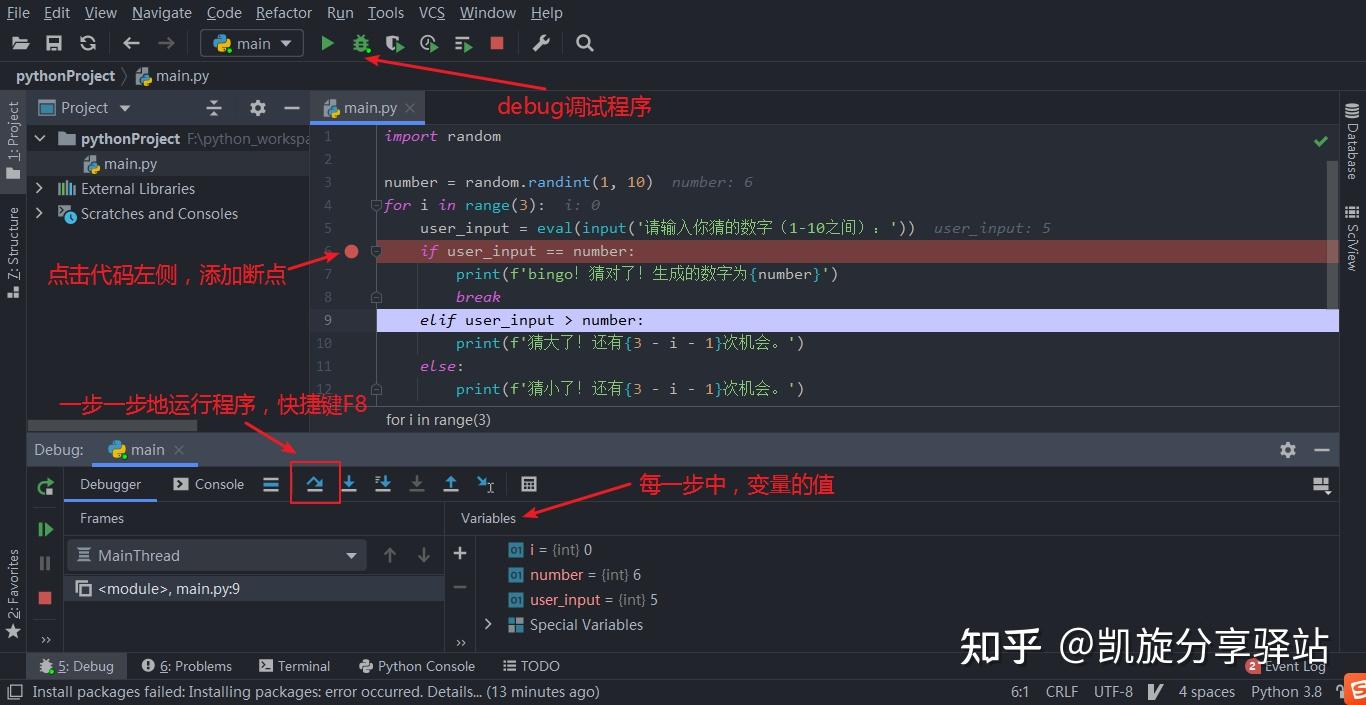Viewport: 1366px width, 705px height.
Task: Expand External Libraries in the project tree
Action: tap(38, 188)
